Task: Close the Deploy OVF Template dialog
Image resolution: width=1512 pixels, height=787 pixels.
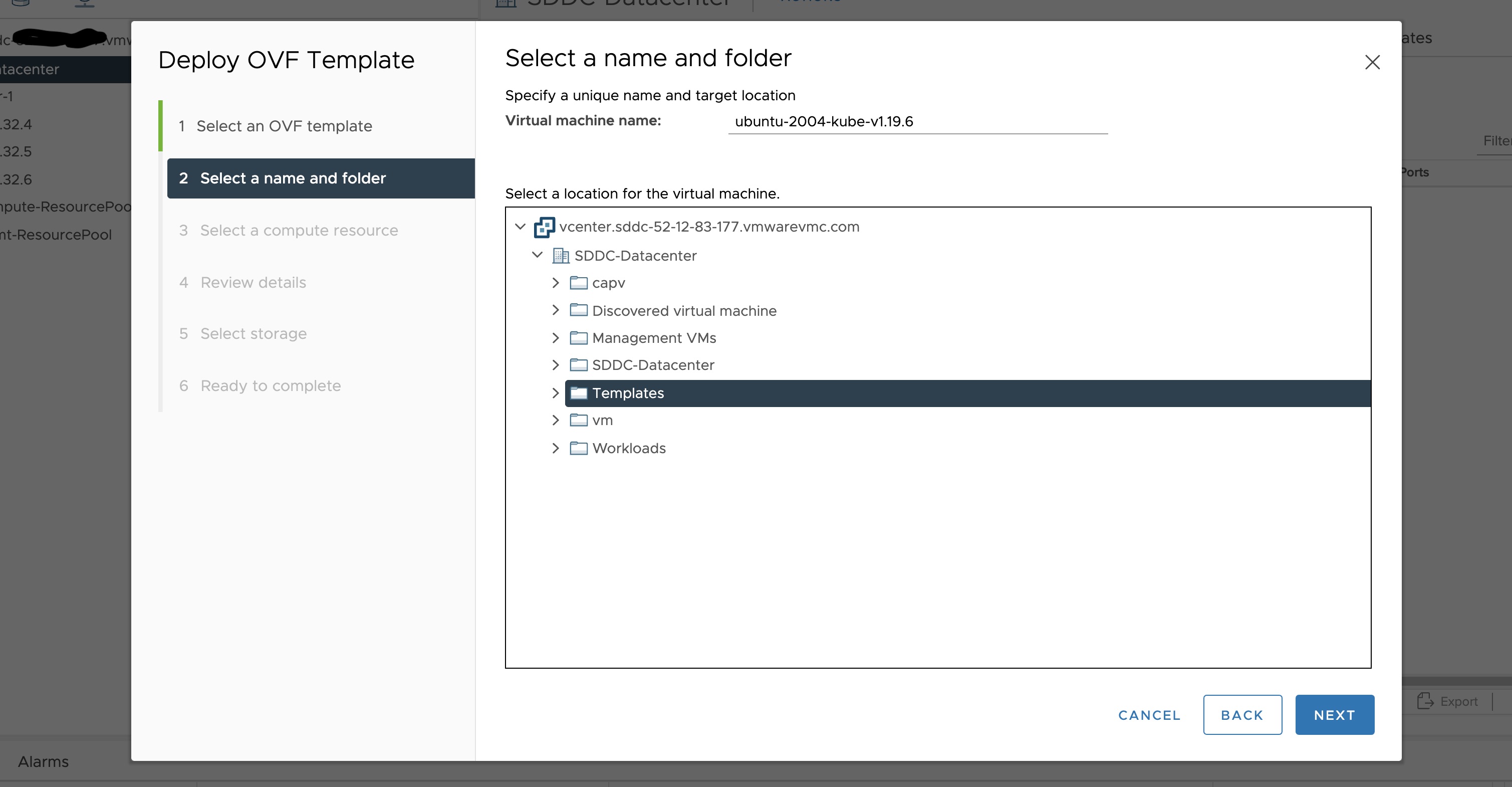Action: pyautogui.click(x=1372, y=62)
